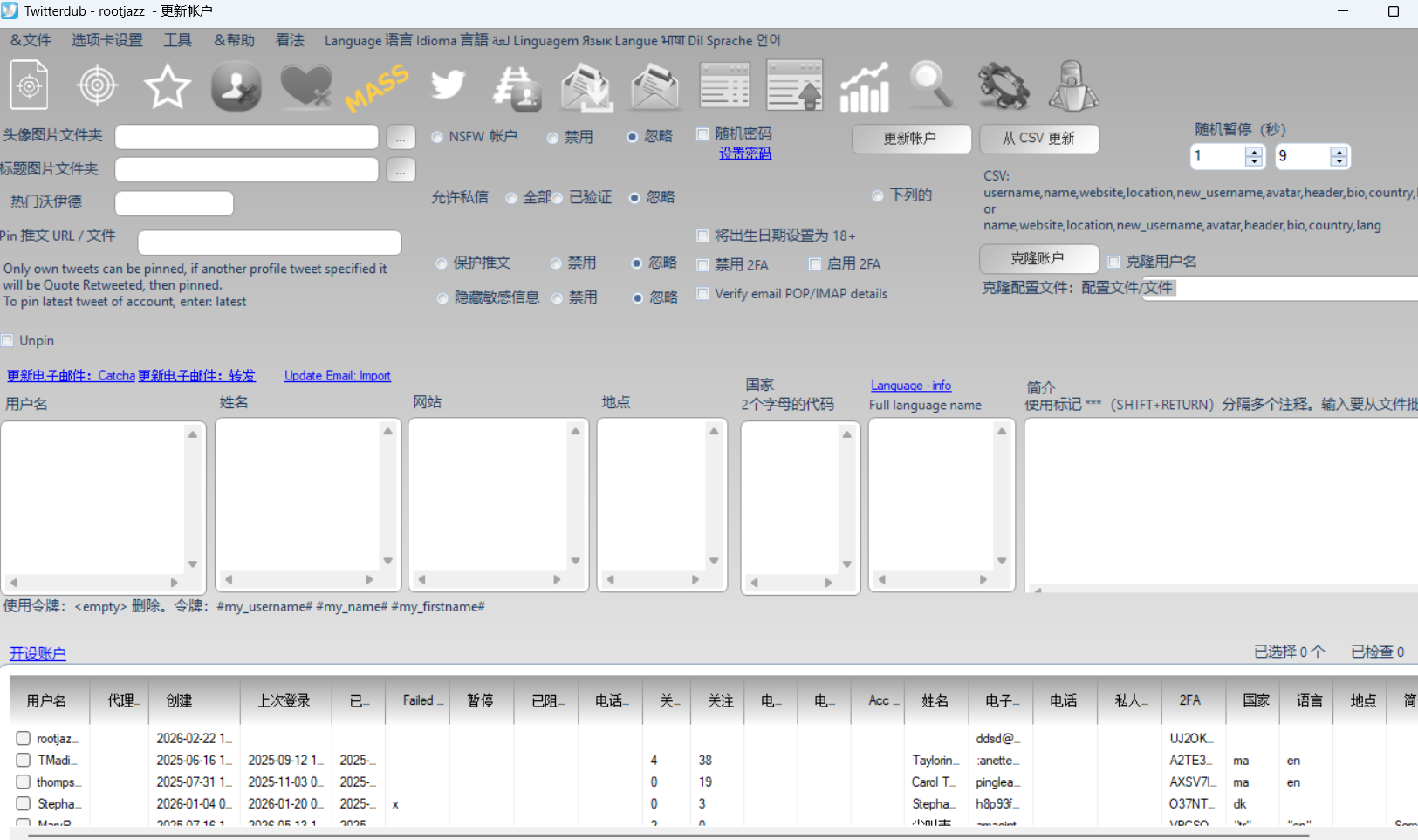Select the 下列的 radio option
This screenshot has width=1418, height=840.
click(878, 195)
